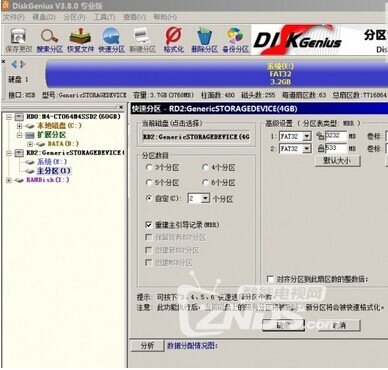Click the Analyze (分析) button
This screenshot has height=370, width=388.
(x=147, y=346)
